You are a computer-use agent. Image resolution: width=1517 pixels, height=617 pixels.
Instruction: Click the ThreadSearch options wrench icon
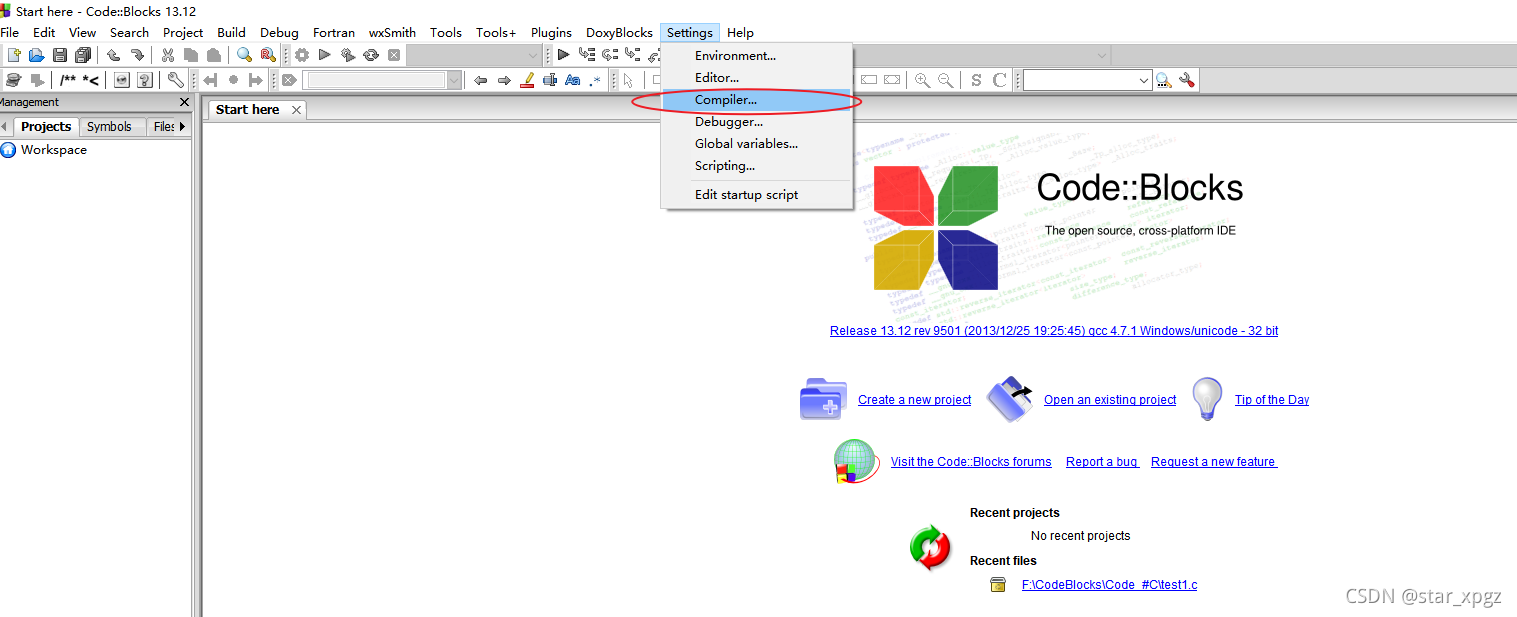[x=1186, y=80]
